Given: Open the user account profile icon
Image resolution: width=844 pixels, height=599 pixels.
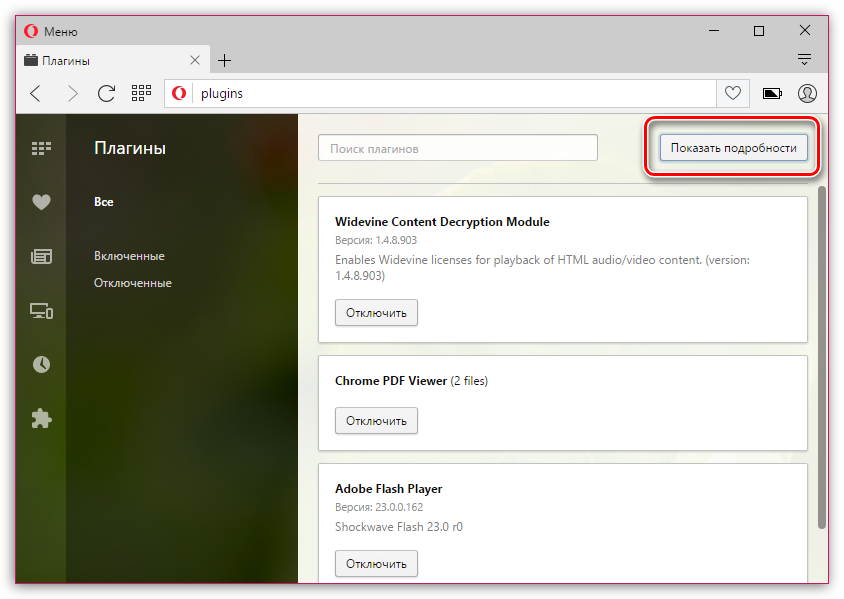Looking at the screenshot, I should click(807, 93).
